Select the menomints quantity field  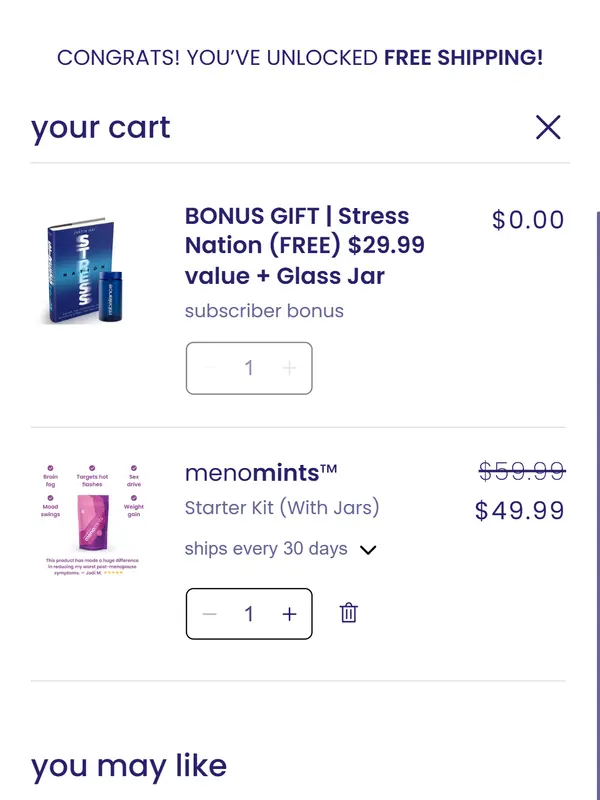pyautogui.click(x=249, y=614)
